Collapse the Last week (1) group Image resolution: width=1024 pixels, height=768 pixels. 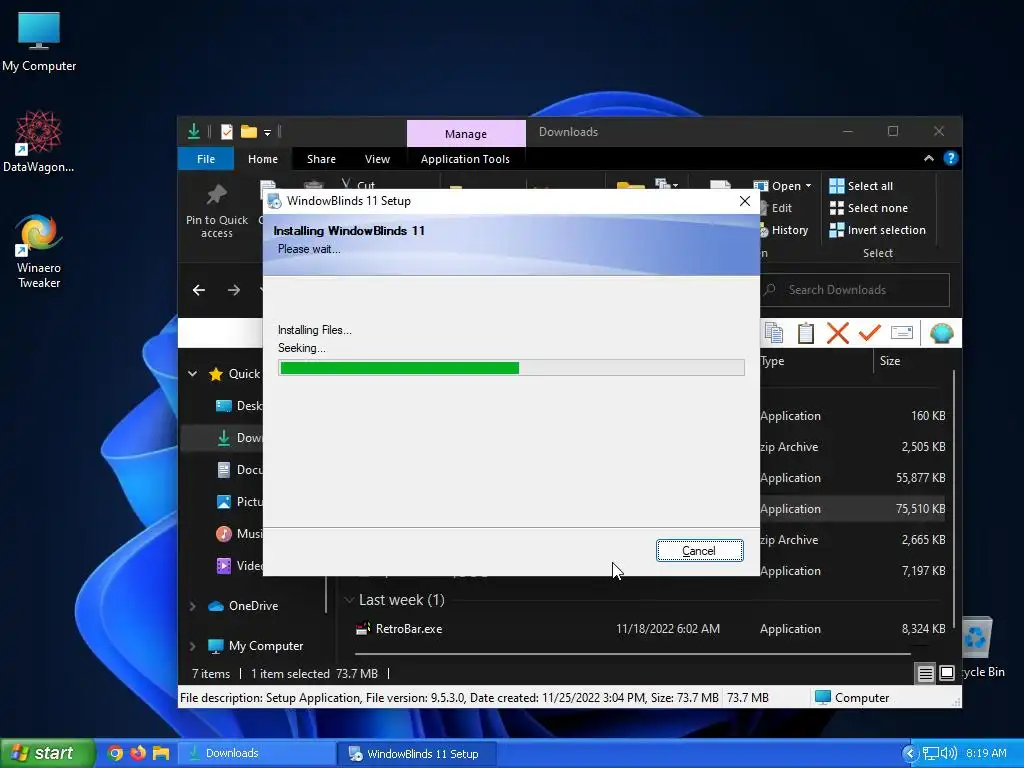[349, 600]
